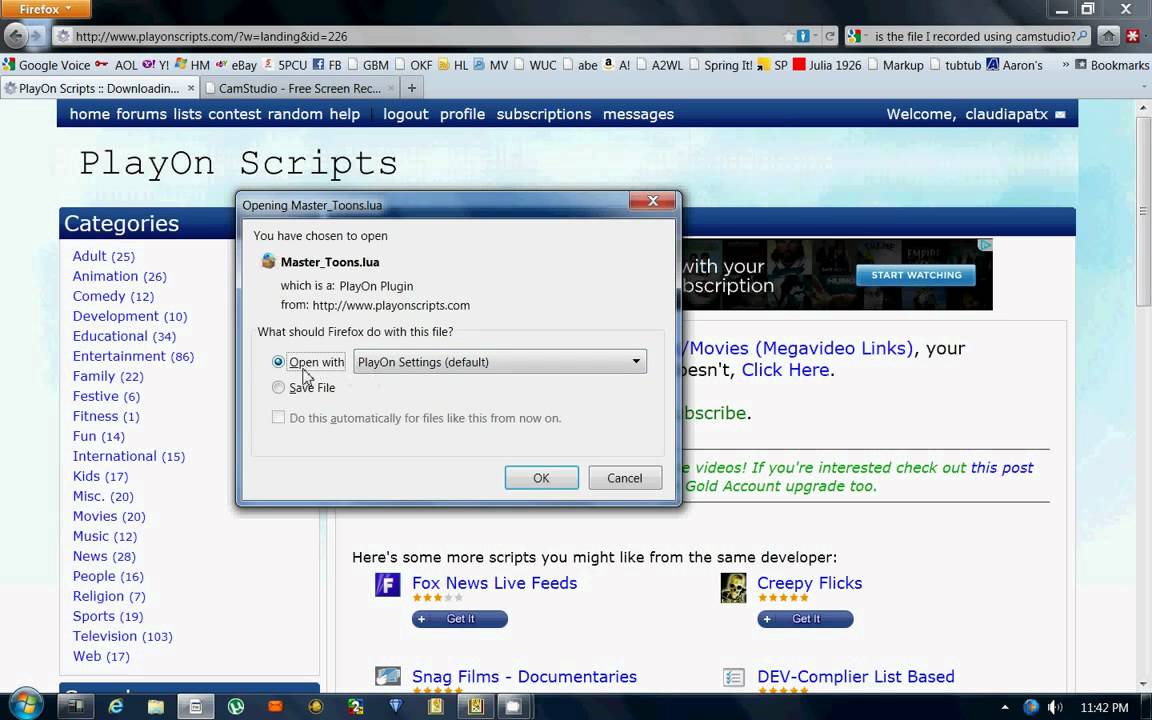Click Get It under Fox News Live Feeds

coord(459,619)
